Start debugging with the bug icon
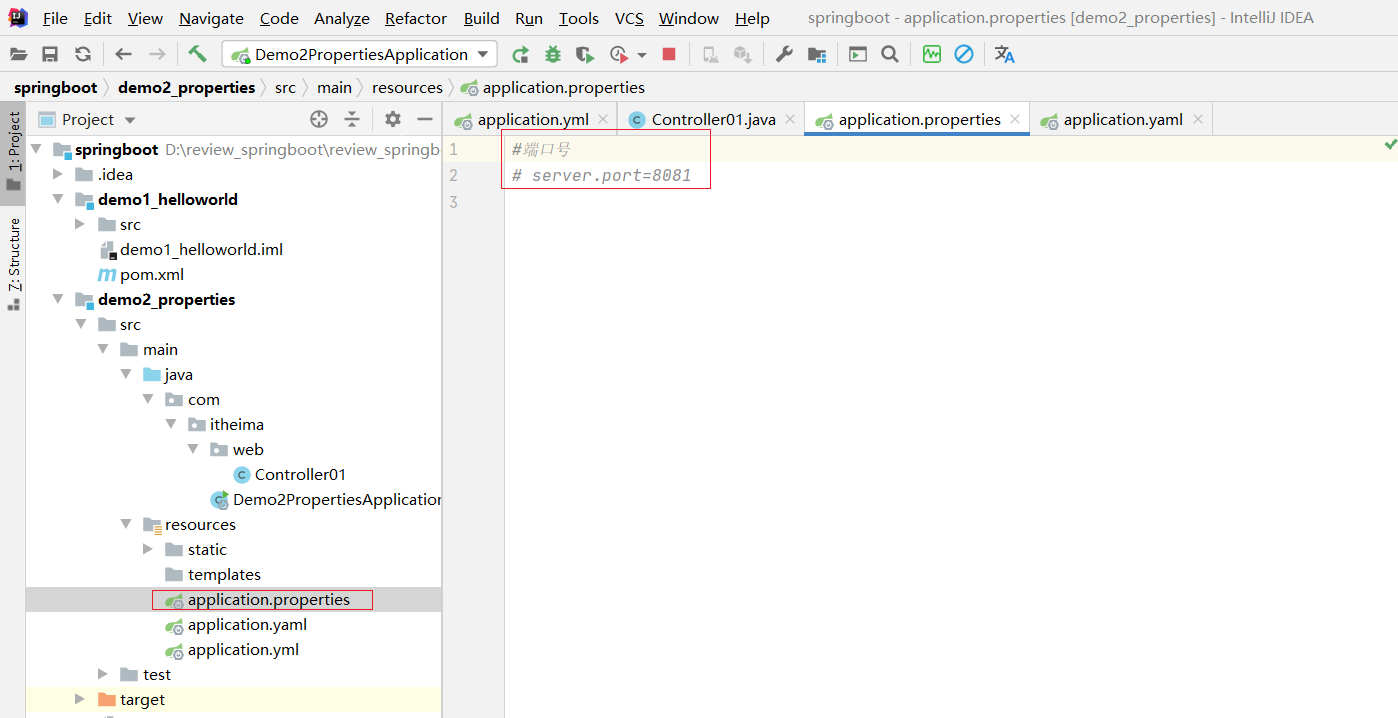 (552, 54)
